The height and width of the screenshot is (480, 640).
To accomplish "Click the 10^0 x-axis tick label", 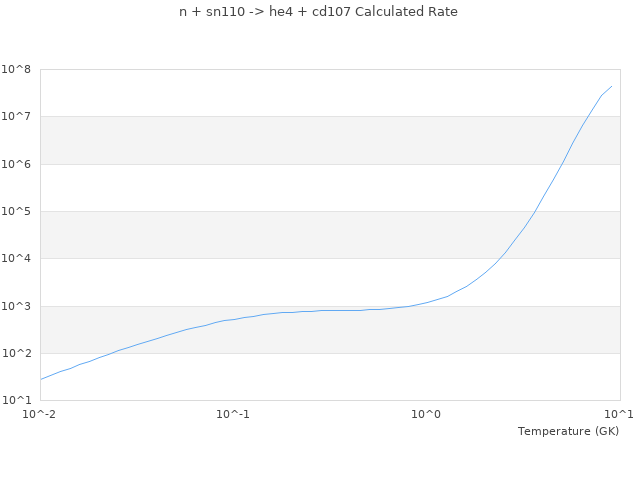I will coord(427,414).
